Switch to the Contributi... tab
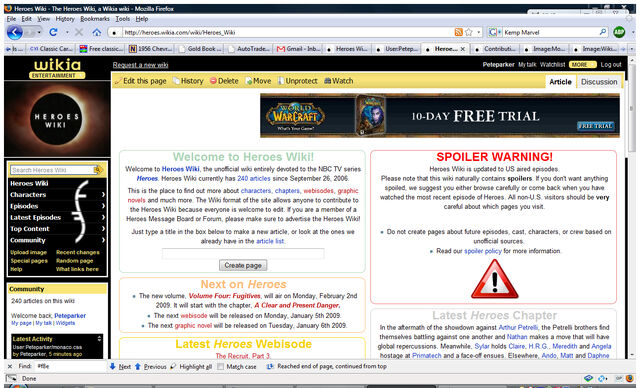 click(x=495, y=49)
